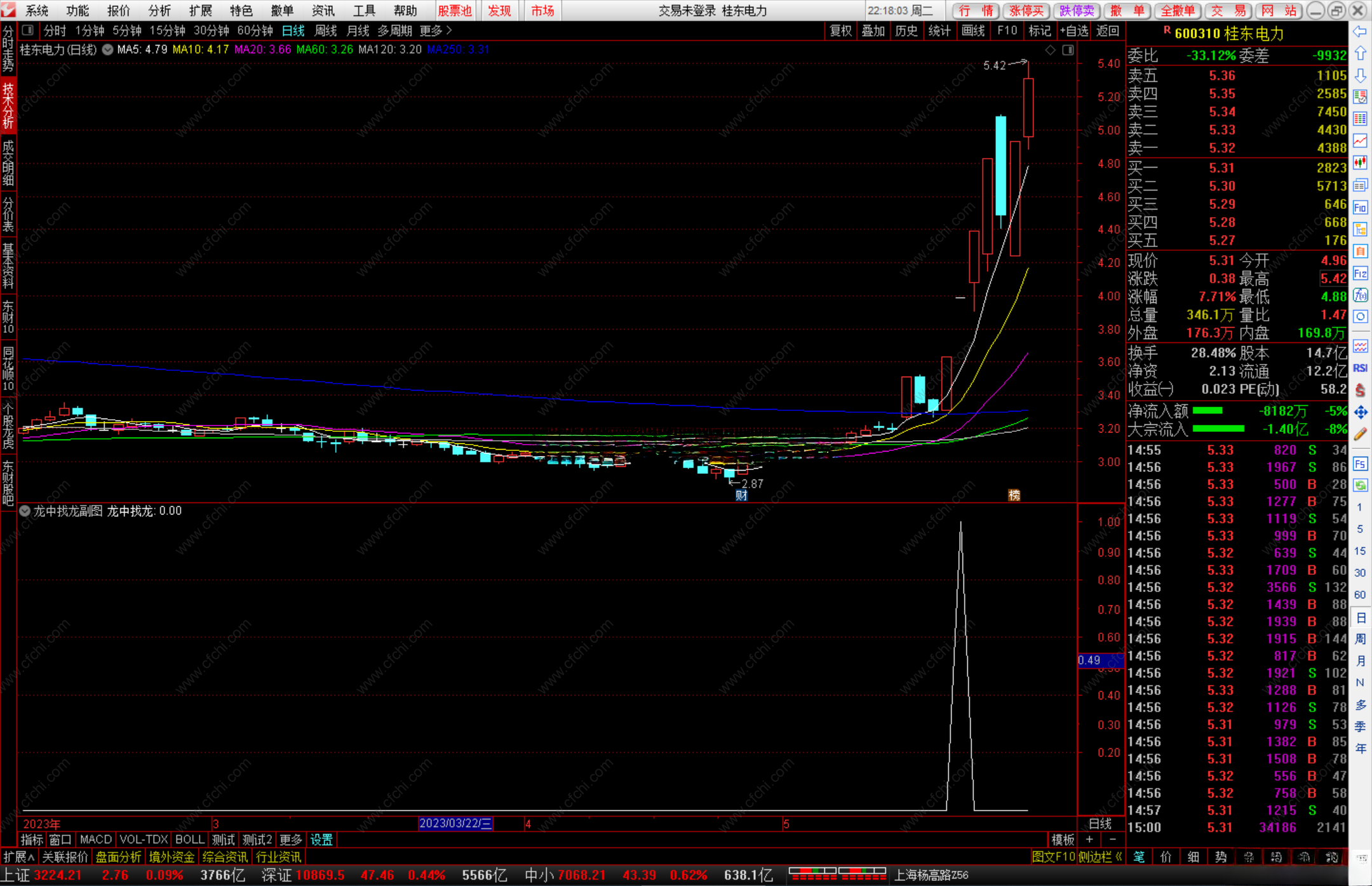Switch to the 周线 weekly period tab
Image resolution: width=1372 pixels, height=886 pixels.
(x=326, y=30)
